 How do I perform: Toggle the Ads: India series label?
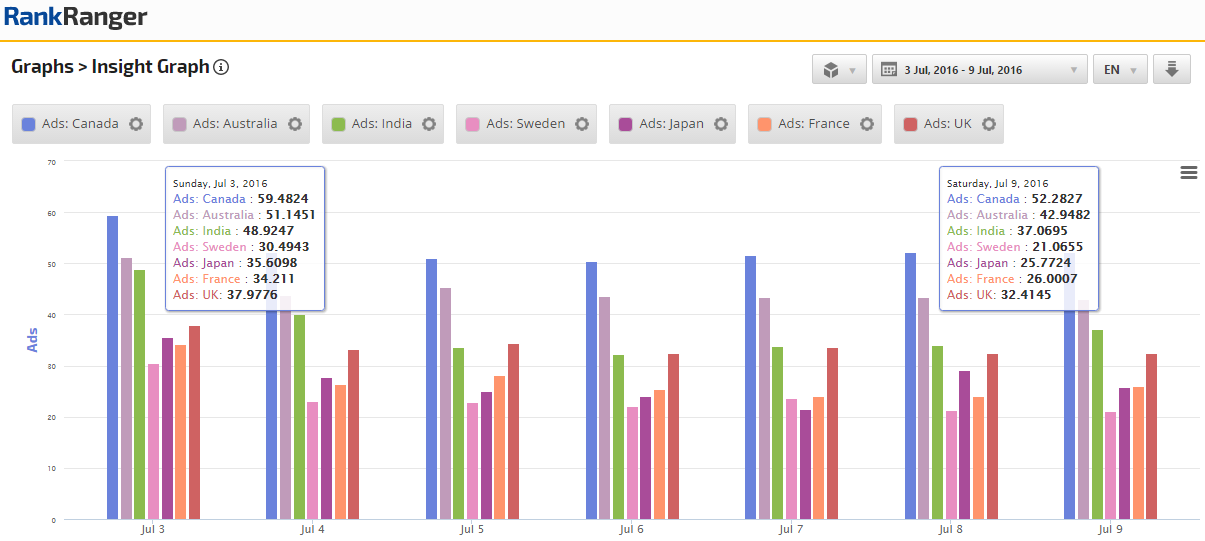tap(382, 124)
